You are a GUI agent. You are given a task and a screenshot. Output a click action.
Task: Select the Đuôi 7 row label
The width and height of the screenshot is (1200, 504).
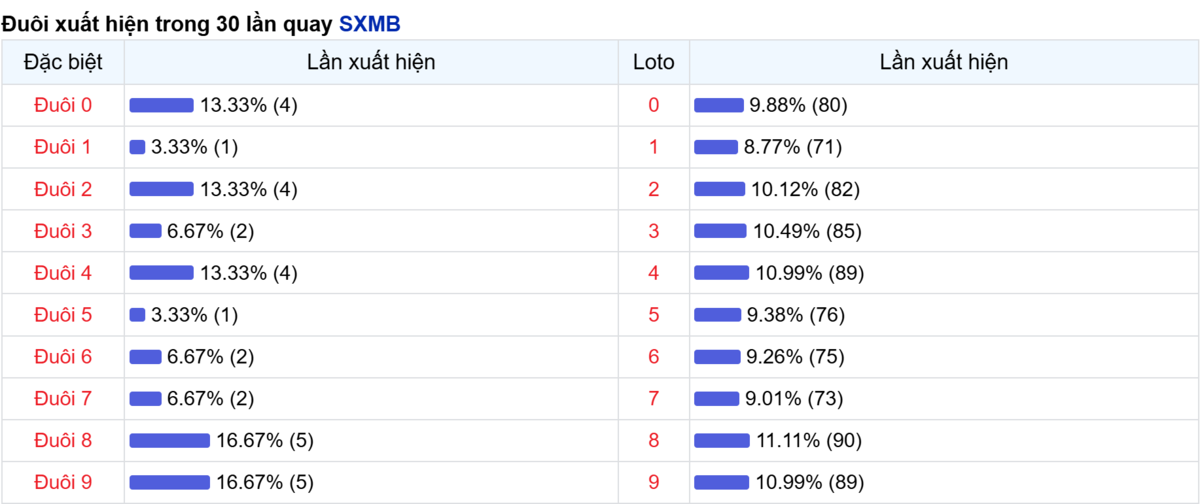[63, 399]
